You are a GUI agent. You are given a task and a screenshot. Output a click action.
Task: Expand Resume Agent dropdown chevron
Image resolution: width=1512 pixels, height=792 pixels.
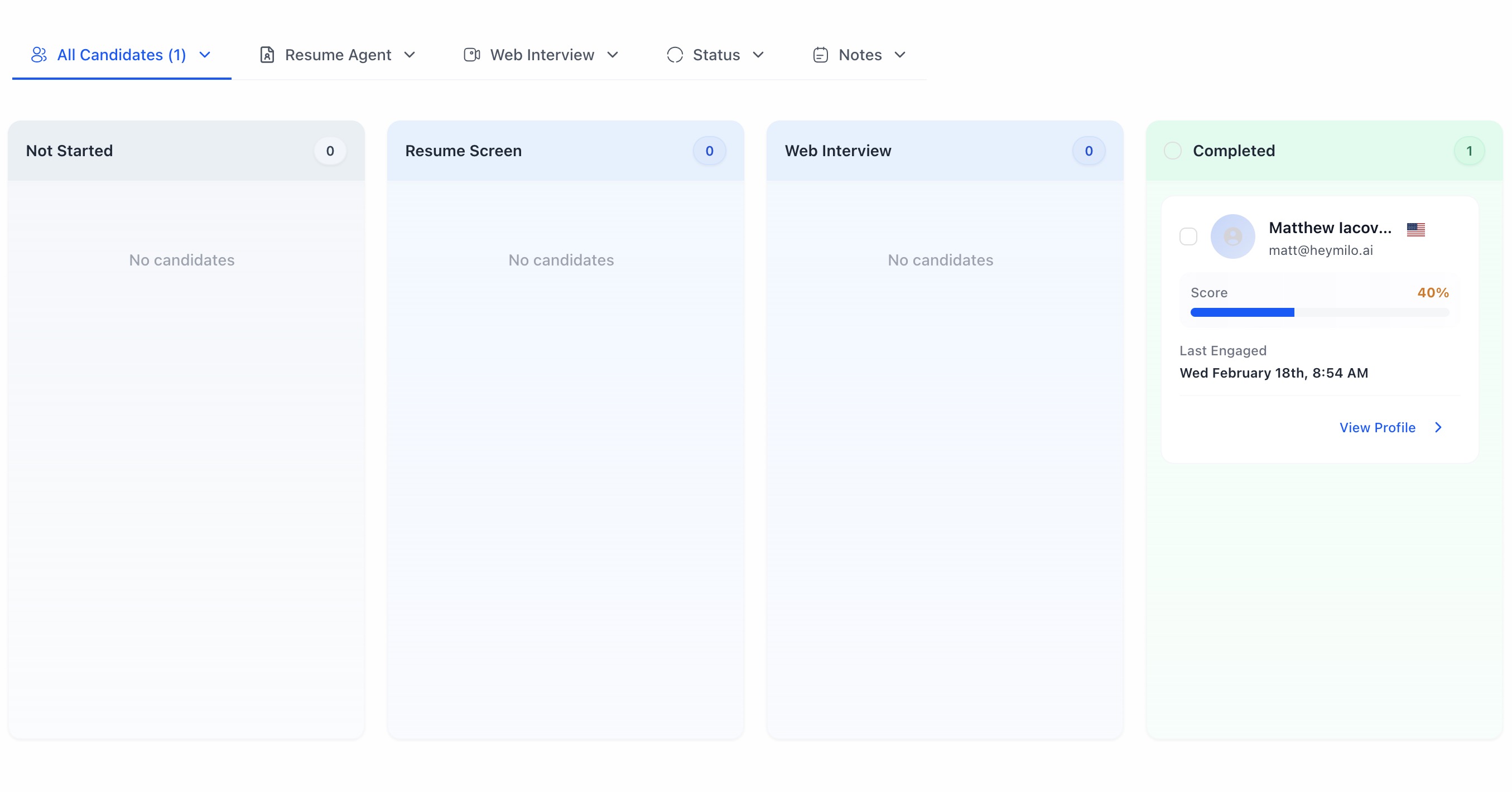(x=410, y=55)
